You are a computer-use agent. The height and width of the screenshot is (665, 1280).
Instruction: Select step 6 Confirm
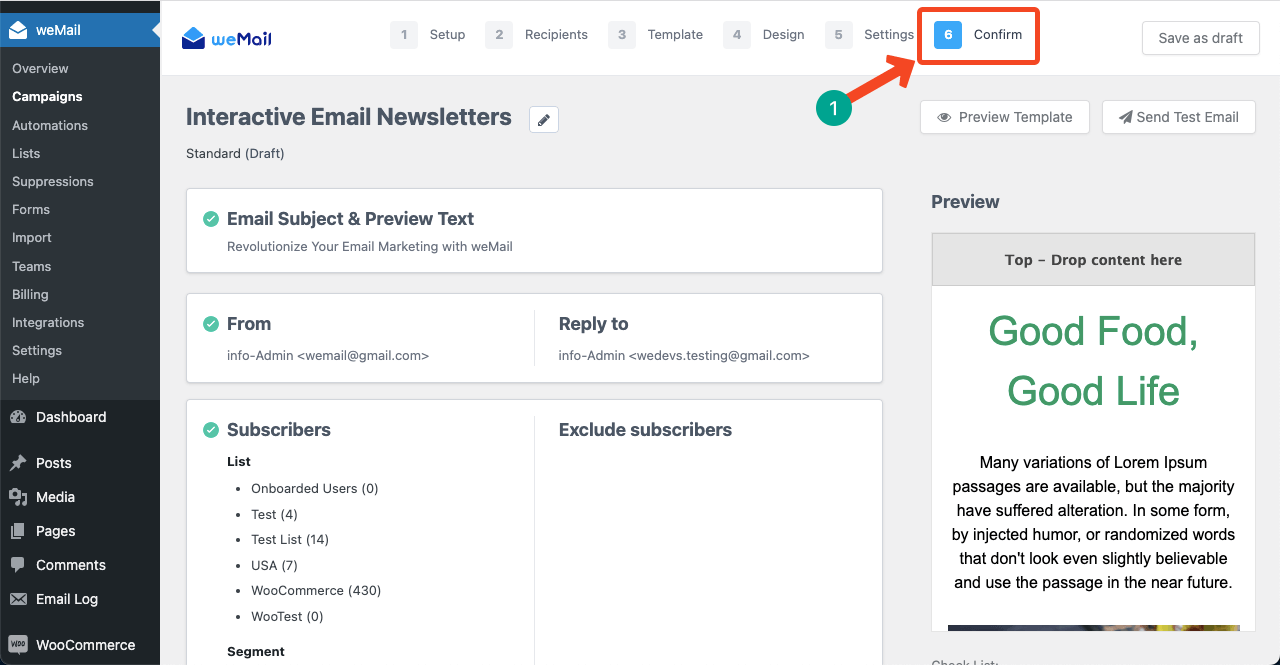pyautogui.click(x=978, y=35)
